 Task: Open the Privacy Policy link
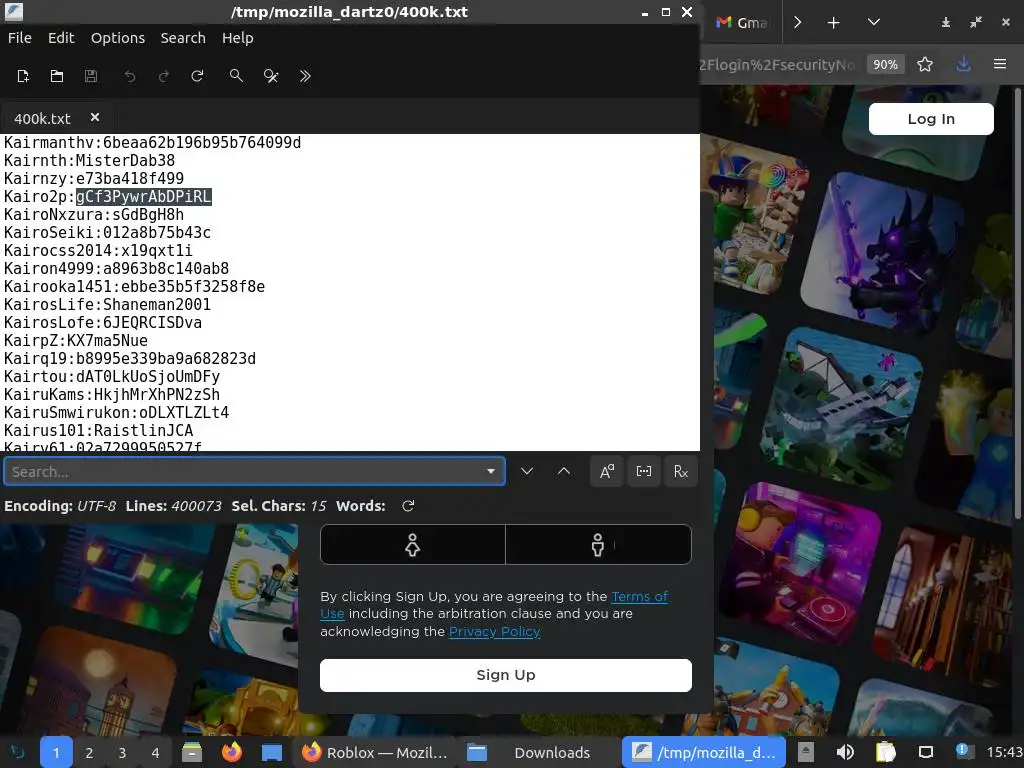click(x=494, y=632)
